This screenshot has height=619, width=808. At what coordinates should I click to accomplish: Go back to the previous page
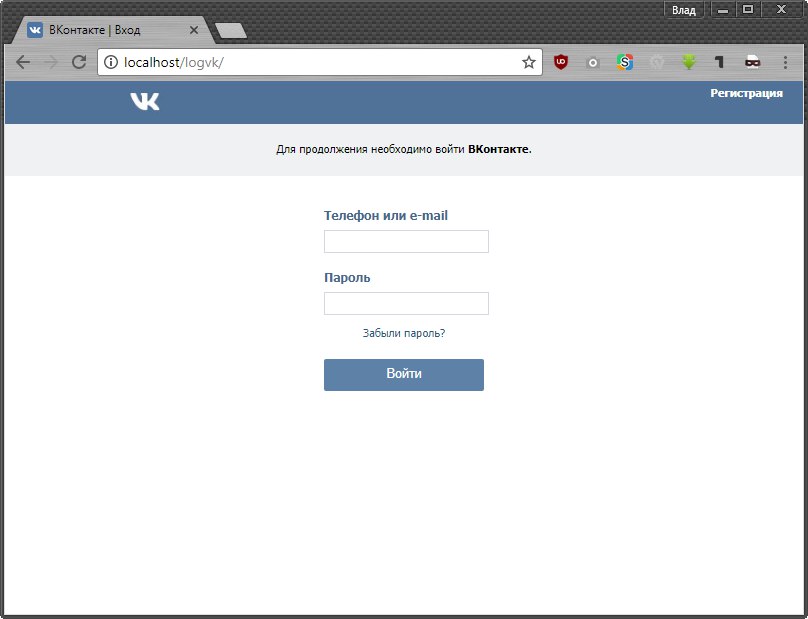coord(23,62)
